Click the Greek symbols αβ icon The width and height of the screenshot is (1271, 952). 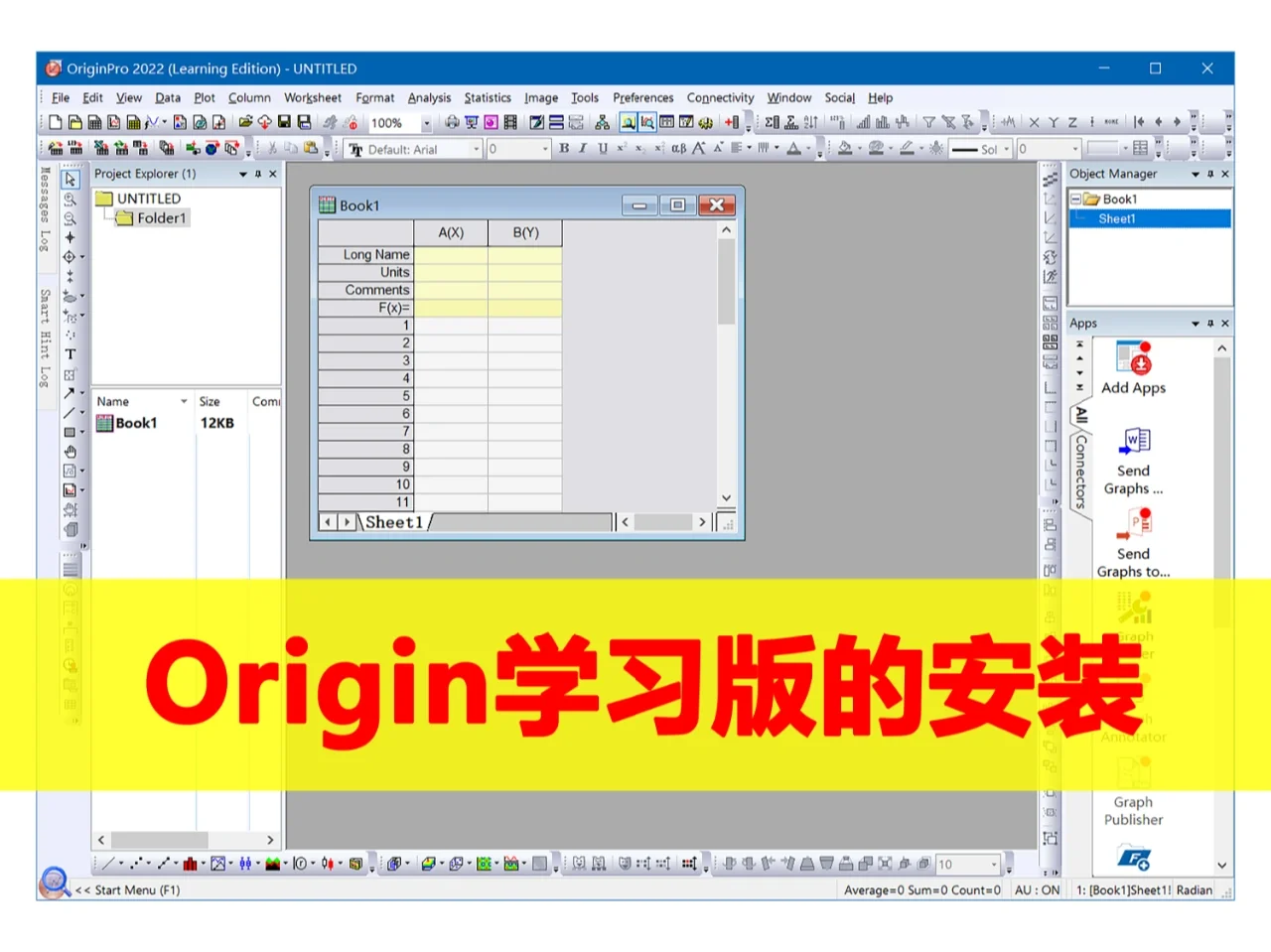[678, 149]
